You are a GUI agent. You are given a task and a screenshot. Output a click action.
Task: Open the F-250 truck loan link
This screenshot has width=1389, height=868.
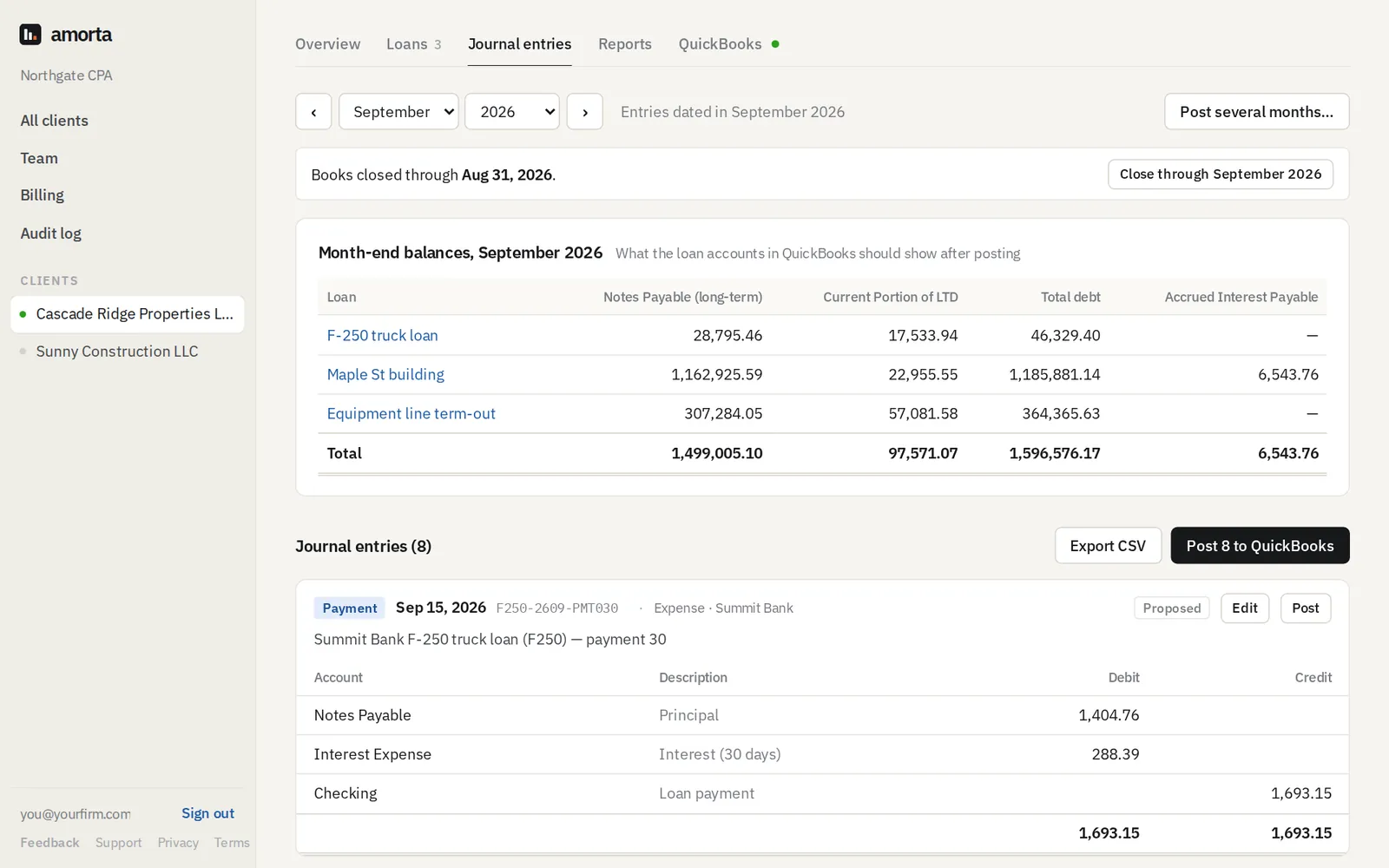click(382, 336)
